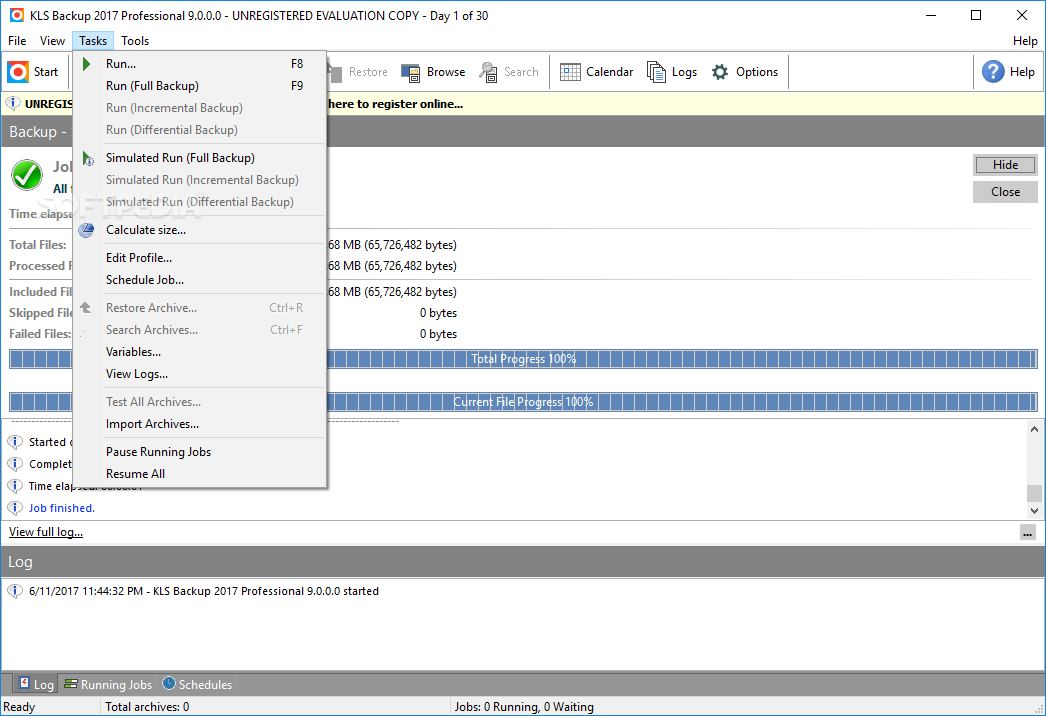Click the blue Help question mark icon
This screenshot has height=716, width=1046.
(x=993, y=71)
